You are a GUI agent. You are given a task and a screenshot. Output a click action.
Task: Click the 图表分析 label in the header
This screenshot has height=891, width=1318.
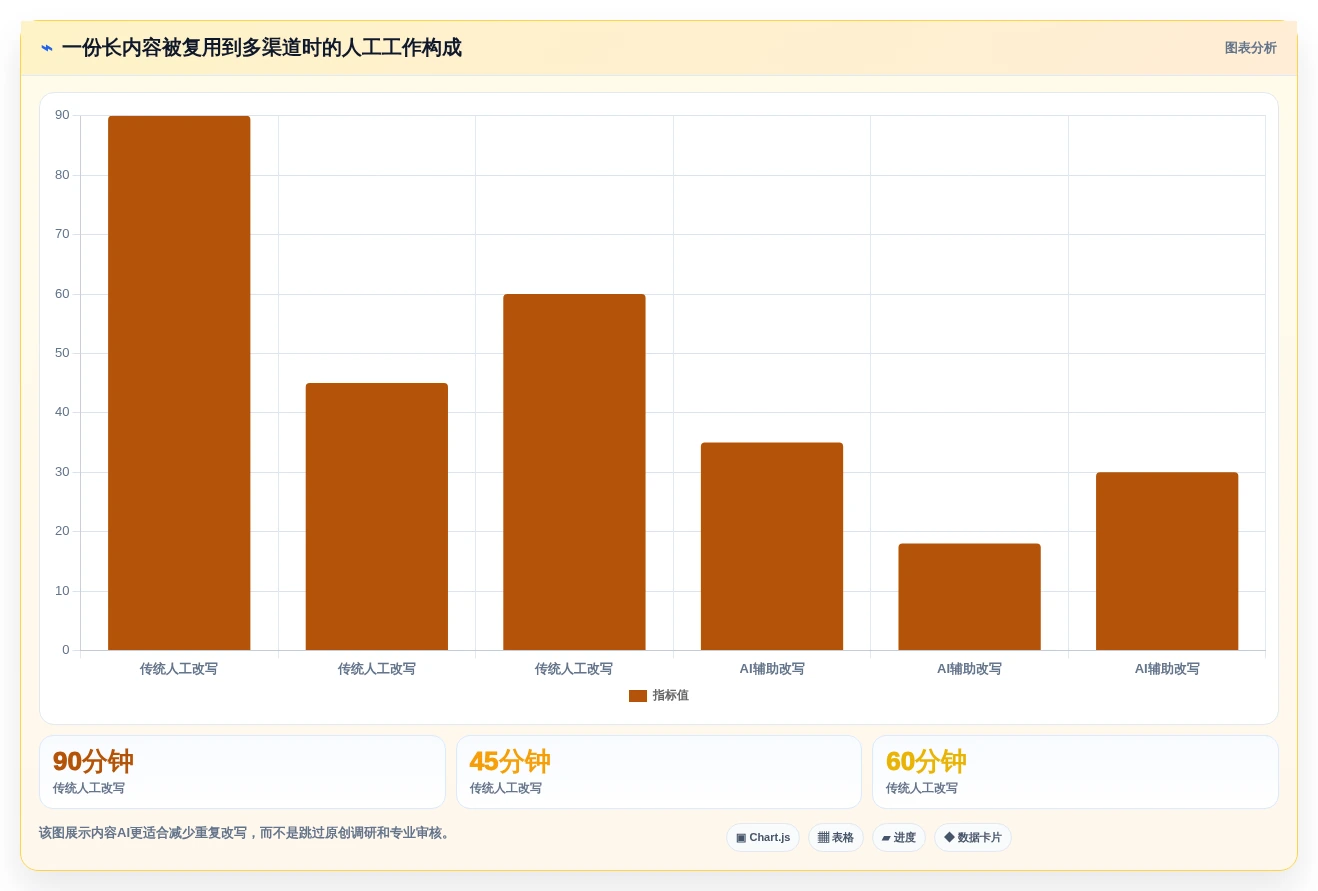coord(1250,48)
